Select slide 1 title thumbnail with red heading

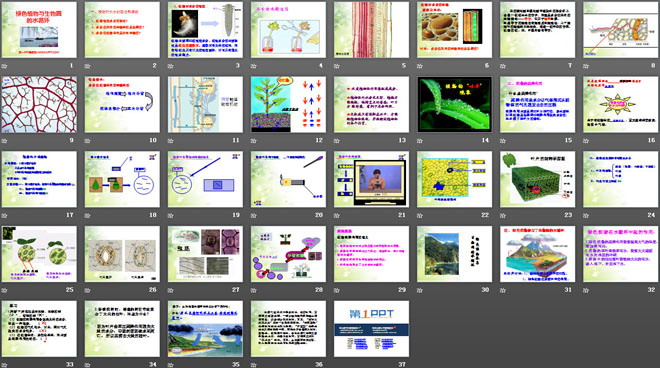39,30
